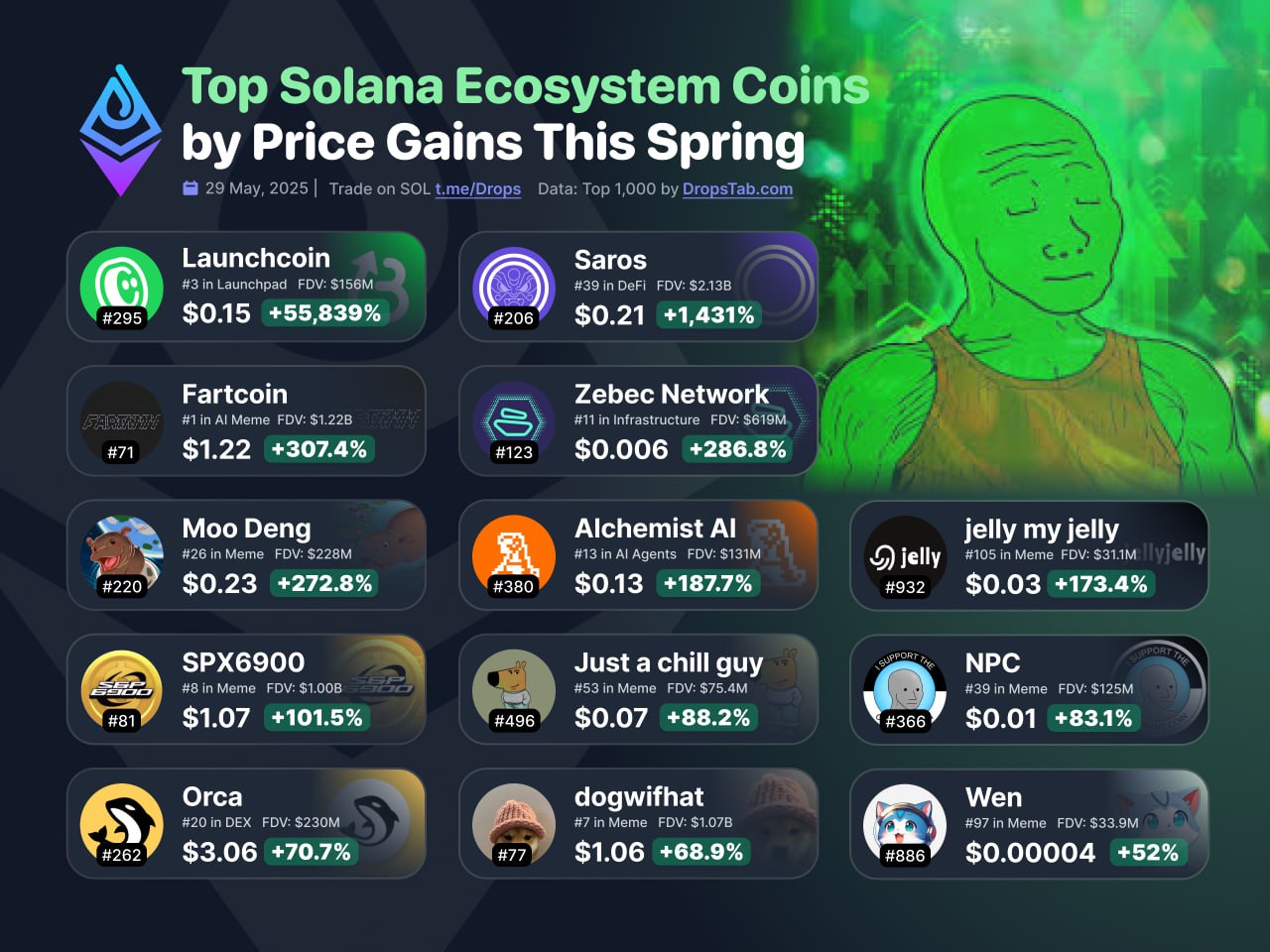
Task: Click the calendar icon beside the date
Action: tap(190, 188)
